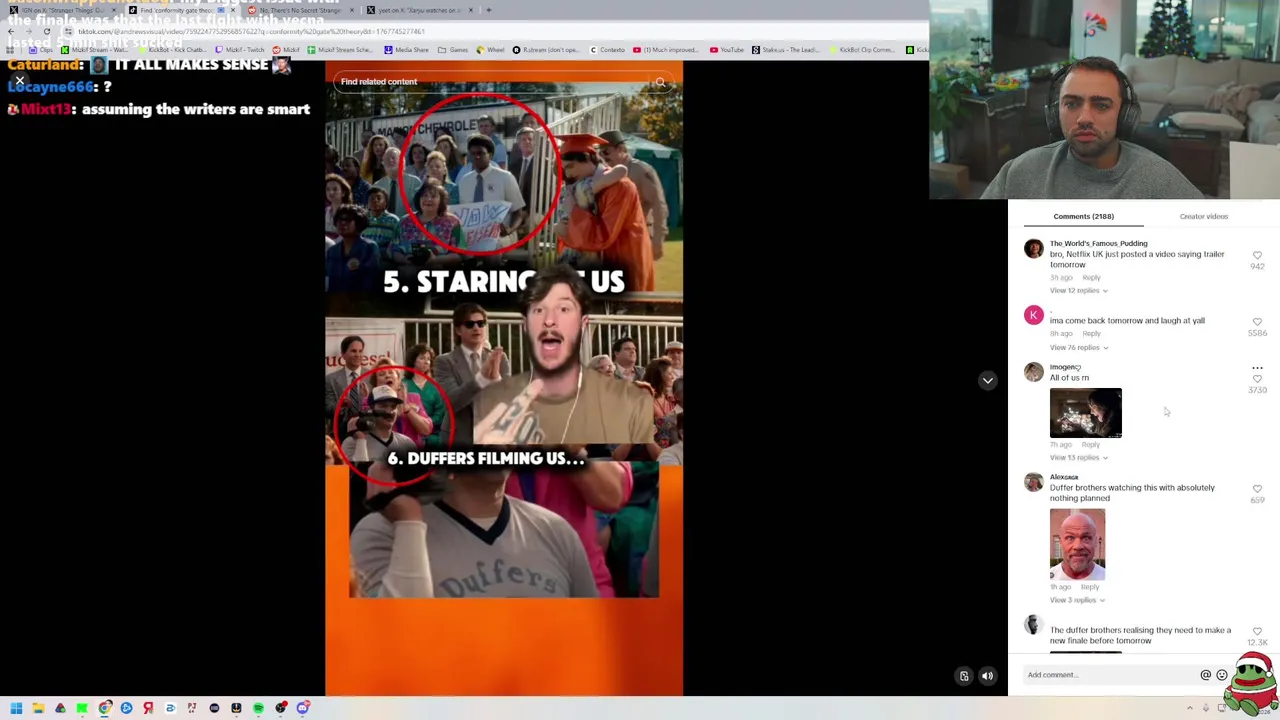
Task: Like the 'absolutely nothing planned' comment
Action: 1257,489
